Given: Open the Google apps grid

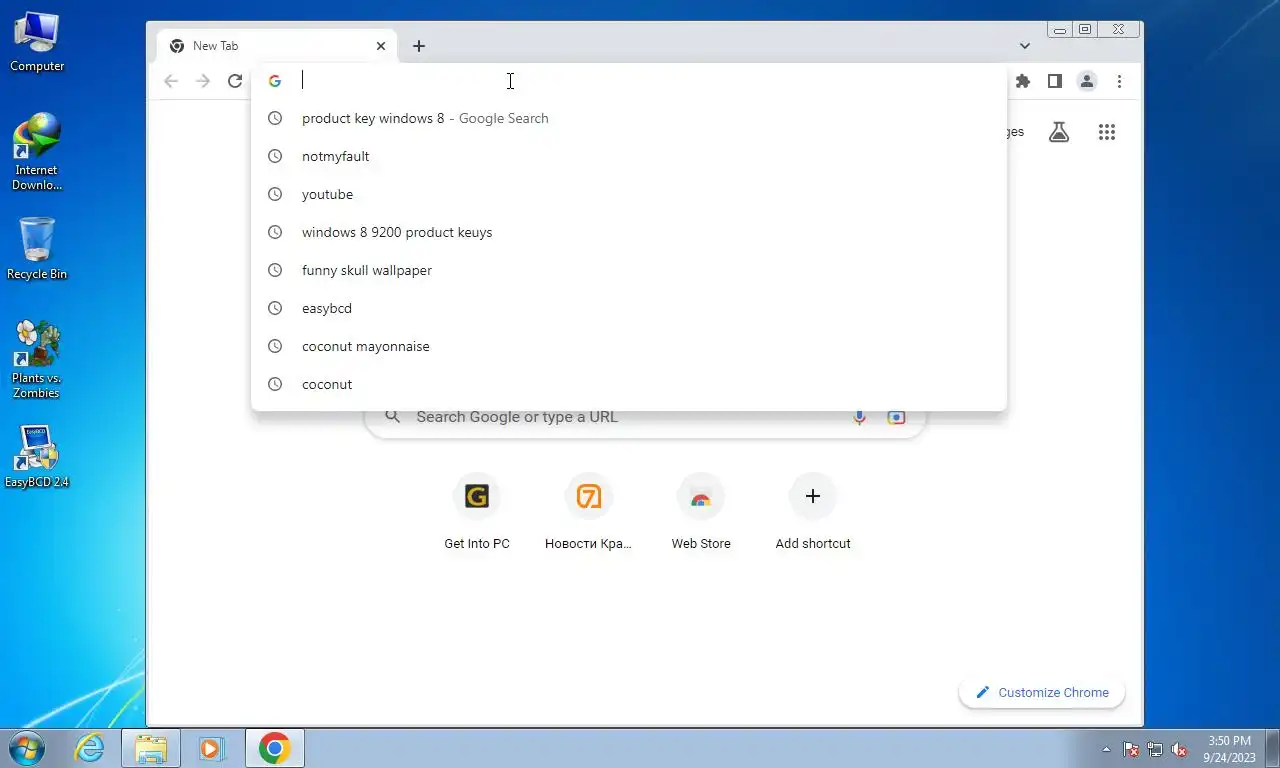Looking at the screenshot, I should 1106,132.
